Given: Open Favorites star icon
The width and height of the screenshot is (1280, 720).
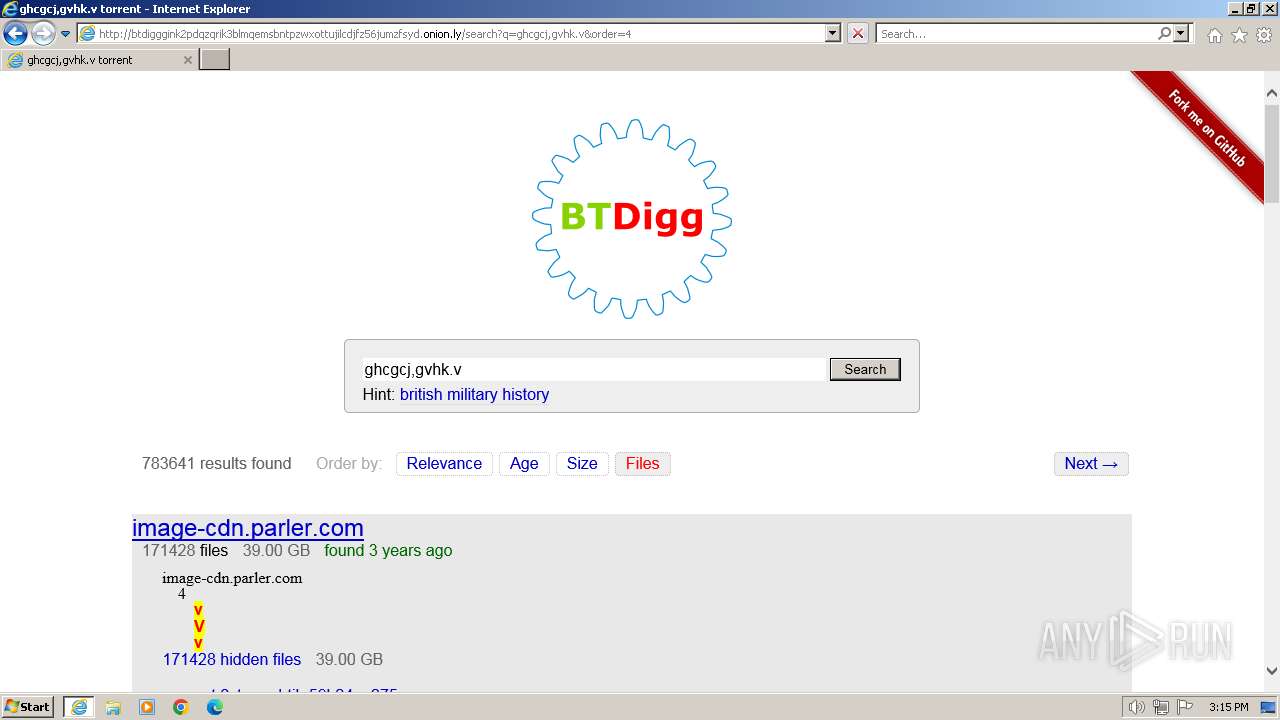Looking at the screenshot, I should [x=1239, y=35].
